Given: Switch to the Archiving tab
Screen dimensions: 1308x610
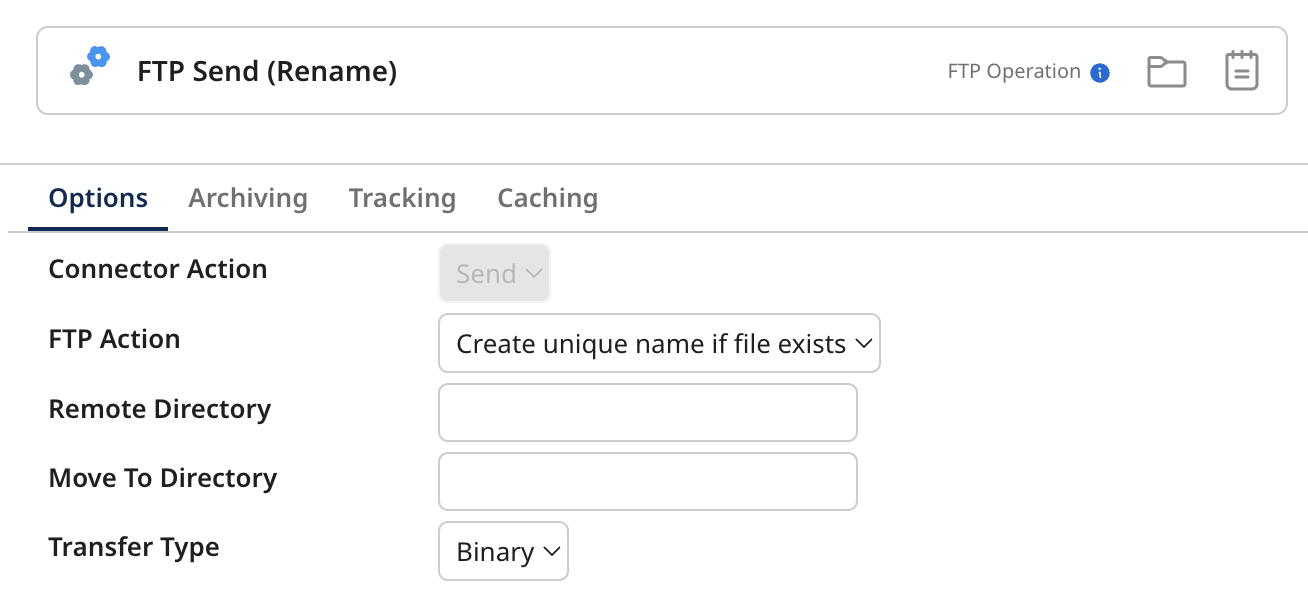Looking at the screenshot, I should [247, 198].
